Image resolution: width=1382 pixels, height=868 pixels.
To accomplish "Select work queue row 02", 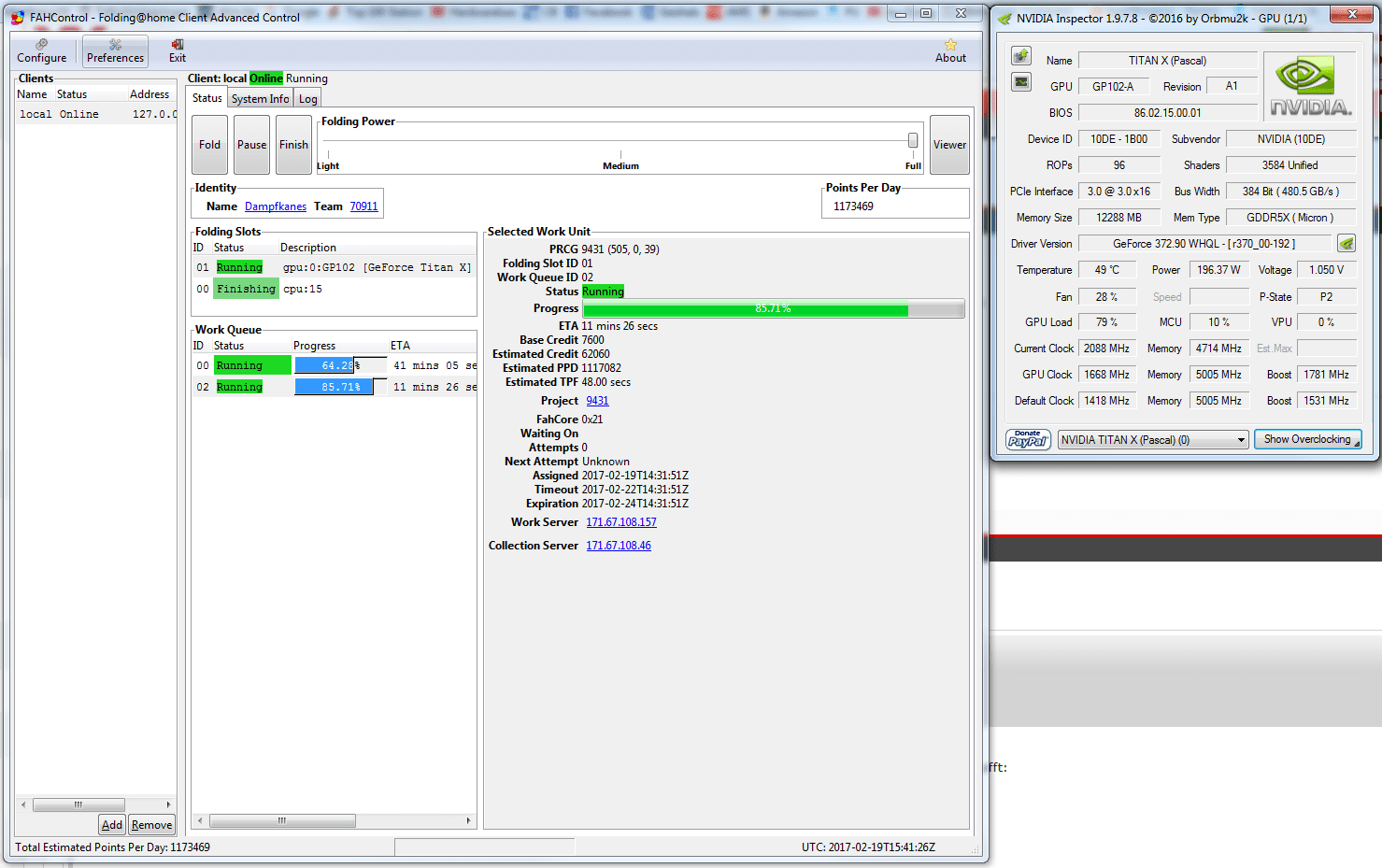I will coord(335,387).
